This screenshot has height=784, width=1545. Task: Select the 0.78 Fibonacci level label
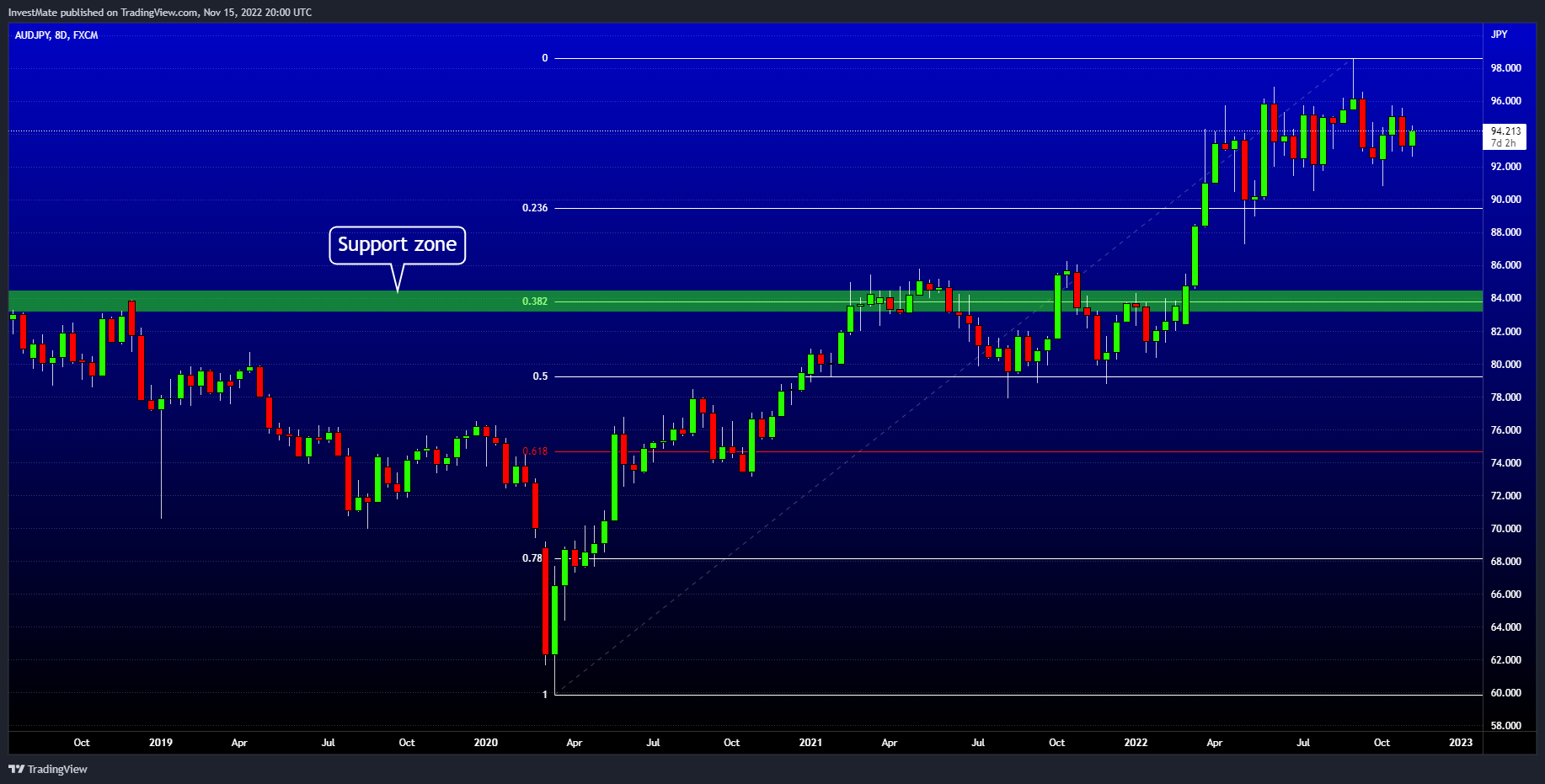(532, 558)
